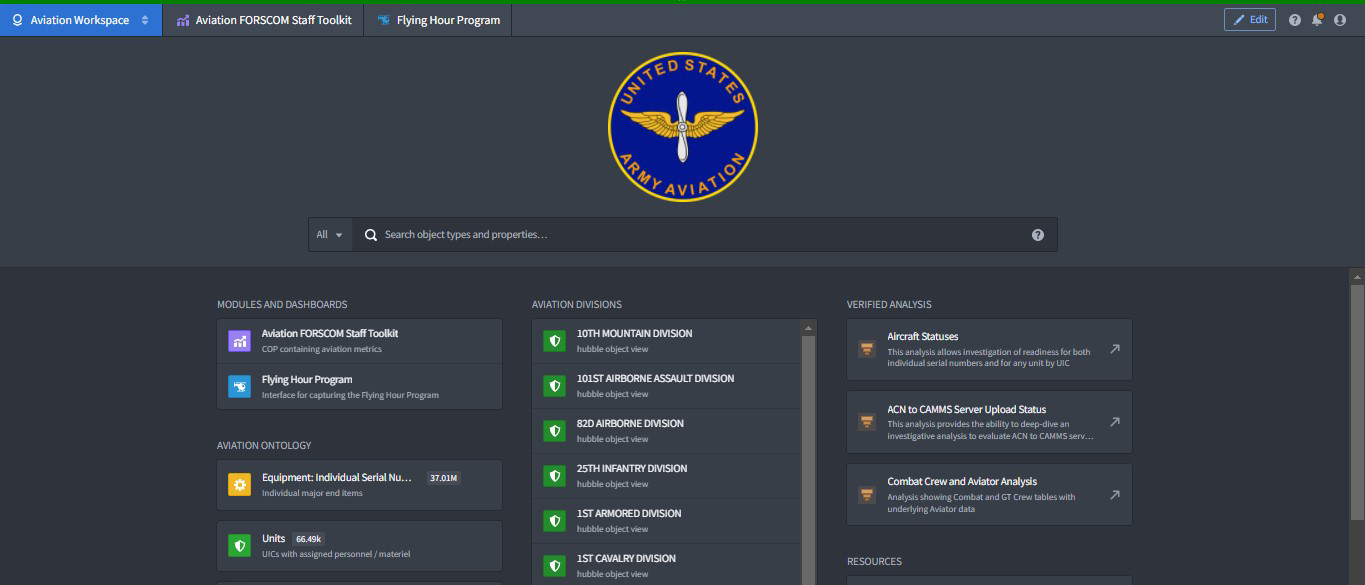The width and height of the screenshot is (1365, 585).
Task: Click the 66.49k Units count badge
Action: [x=308, y=539]
